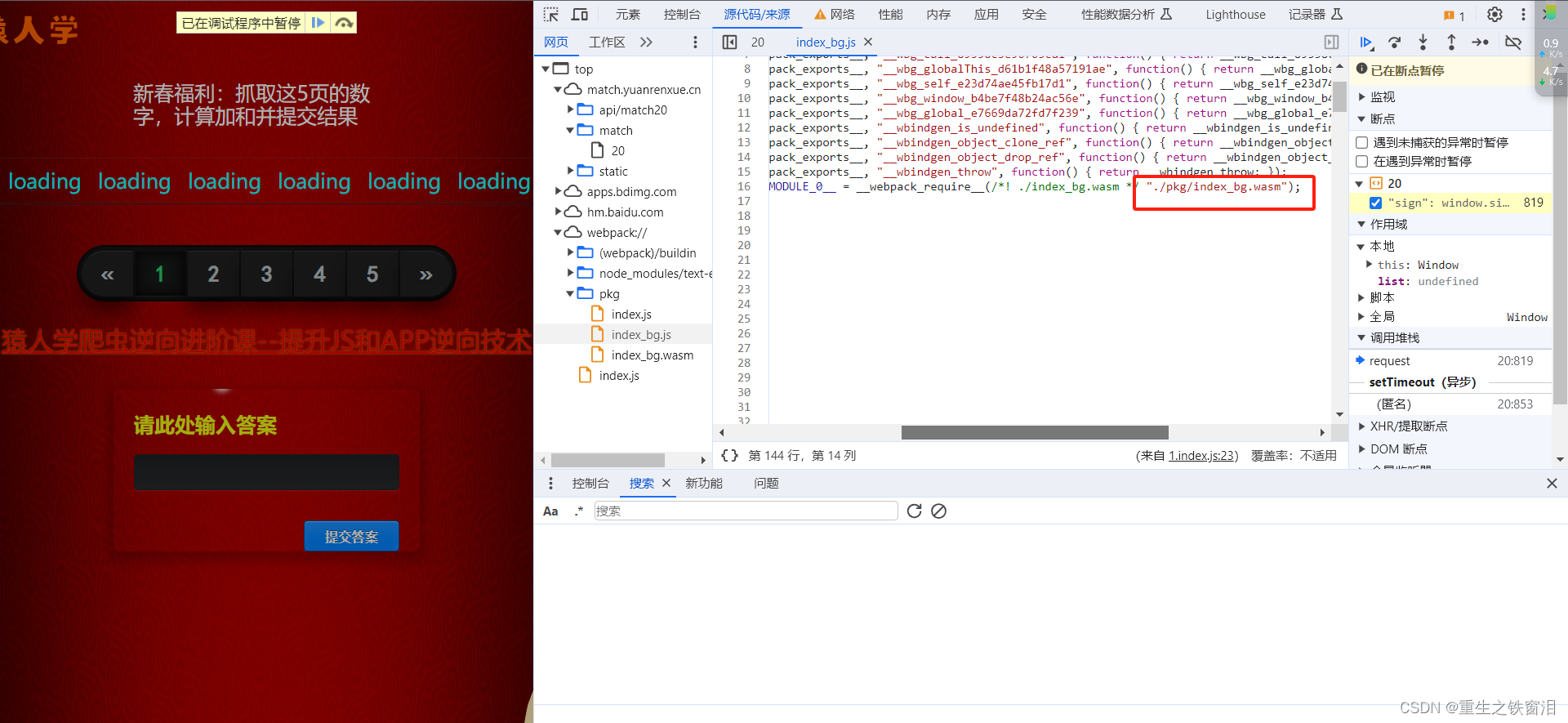Viewport: 1568px width, 723px height.
Task: Open the drawer three-dot menu
Action: pos(550,483)
